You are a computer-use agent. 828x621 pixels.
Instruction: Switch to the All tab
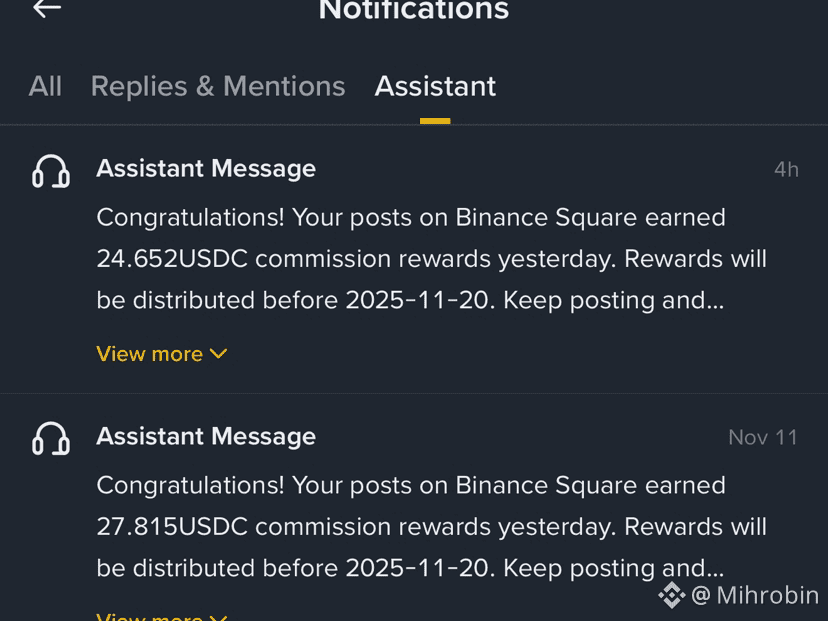45,86
